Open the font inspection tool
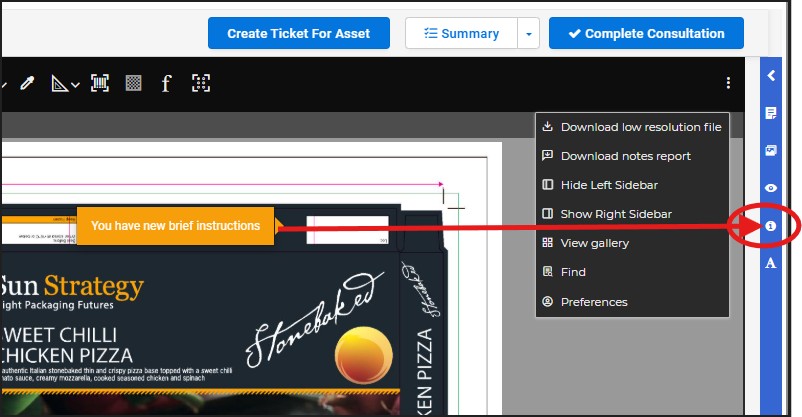802x417 pixels. (166, 83)
